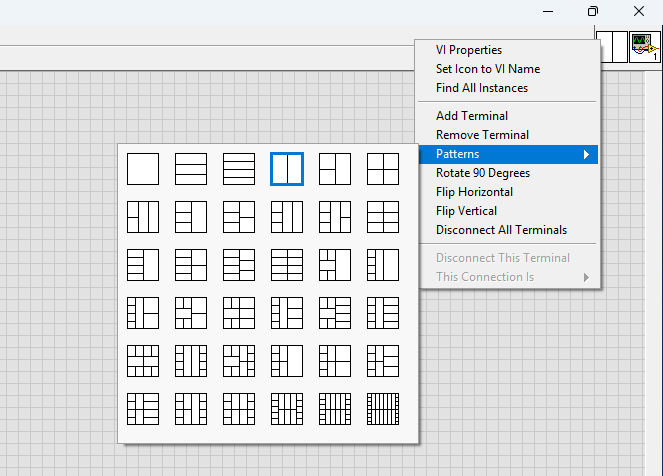Expand the This Connection Is submenu
The image size is (663, 476).
coord(508,277)
